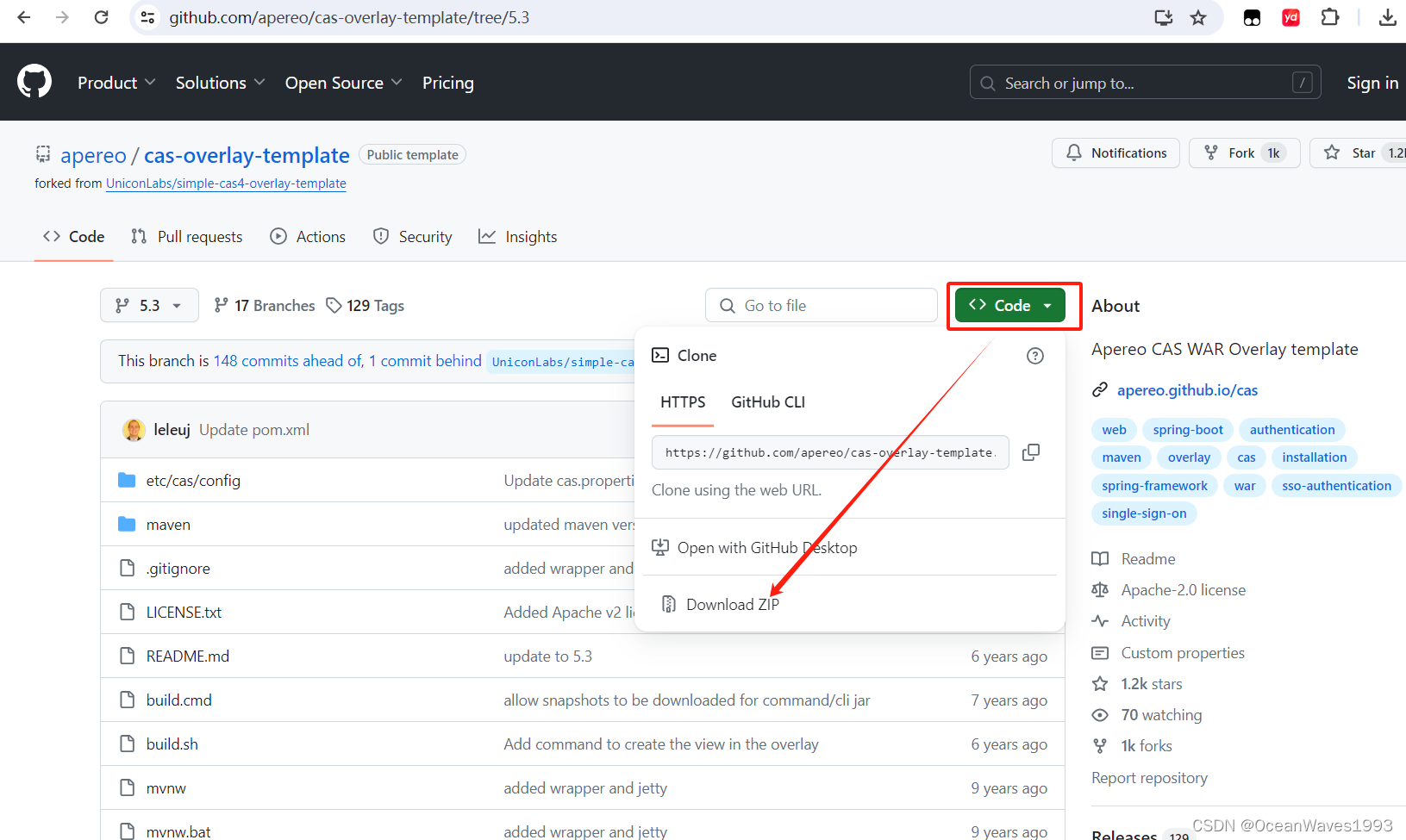Click the Search or jump to field
This screenshot has width=1406, height=840.
1145,83
